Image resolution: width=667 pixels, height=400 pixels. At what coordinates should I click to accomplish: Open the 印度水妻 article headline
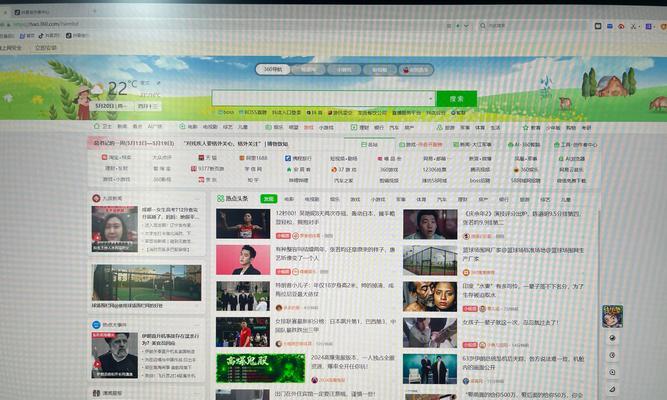click(x=523, y=291)
